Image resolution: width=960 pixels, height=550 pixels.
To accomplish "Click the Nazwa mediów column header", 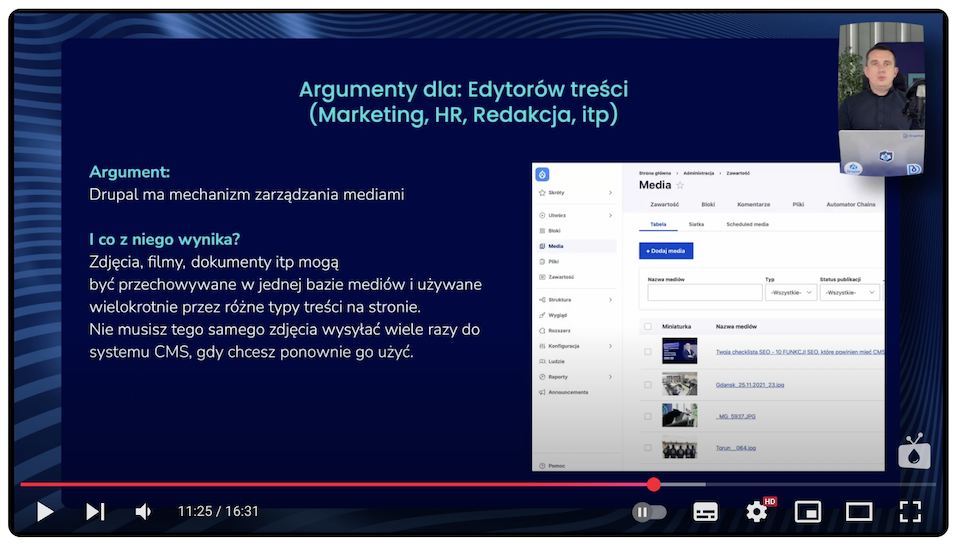I will [736, 327].
